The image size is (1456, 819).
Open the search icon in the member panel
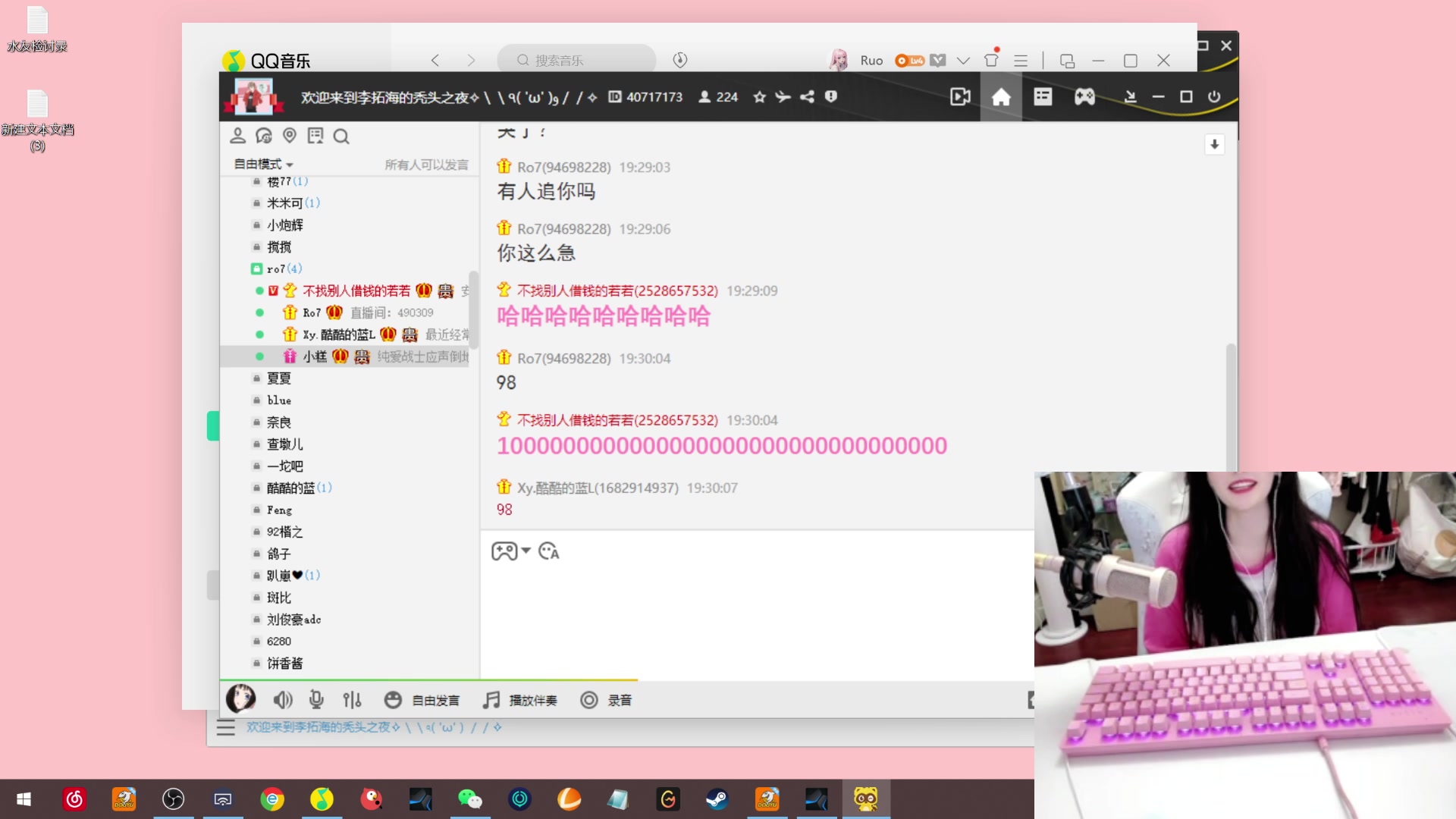[x=341, y=136]
